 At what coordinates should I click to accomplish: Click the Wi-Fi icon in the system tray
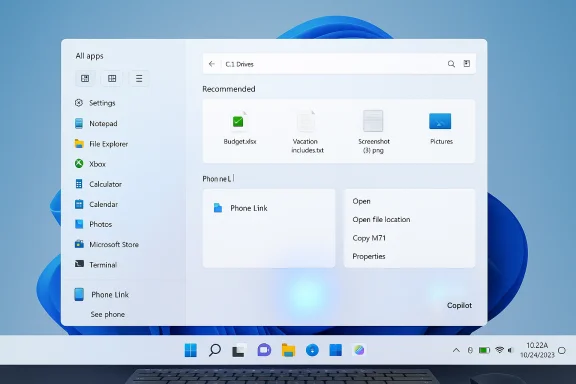499,350
